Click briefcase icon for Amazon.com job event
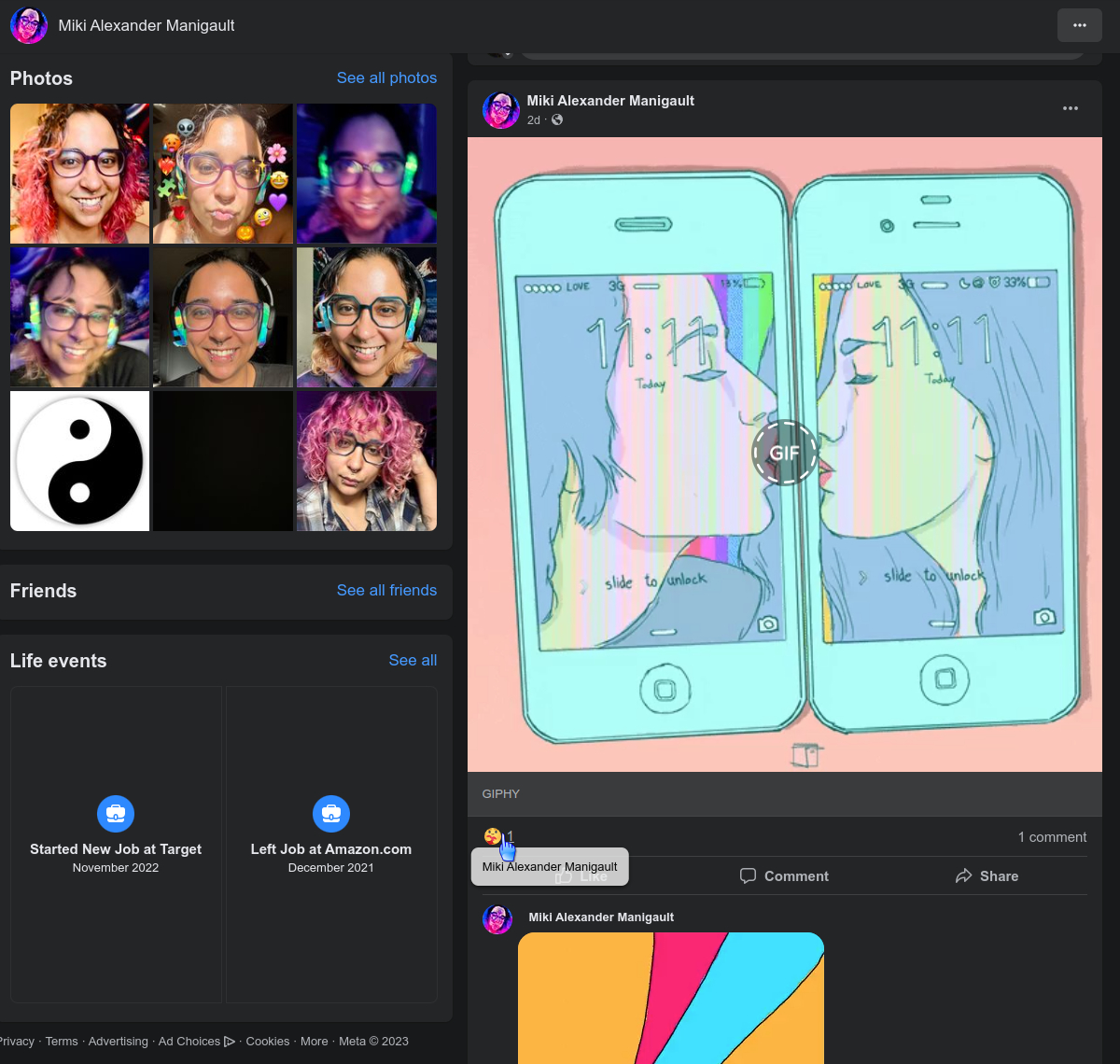Screen dimensions: 1120x1064 (x=330, y=814)
